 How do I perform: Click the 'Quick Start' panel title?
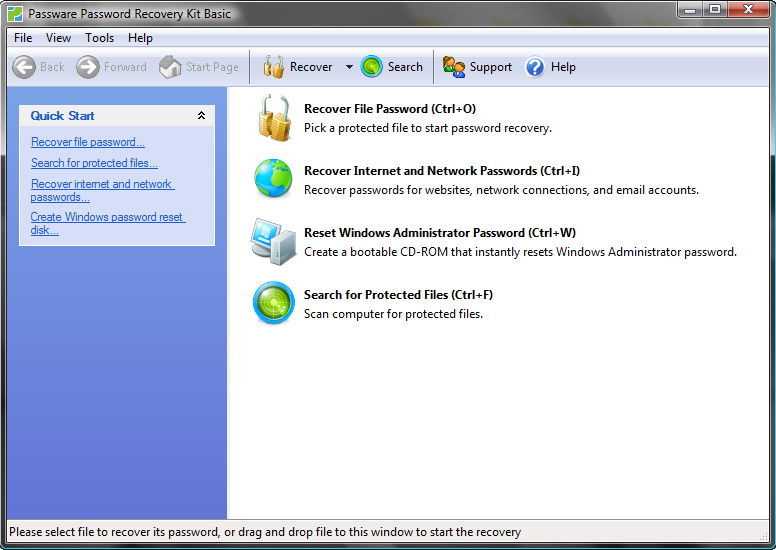[x=62, y=116]
